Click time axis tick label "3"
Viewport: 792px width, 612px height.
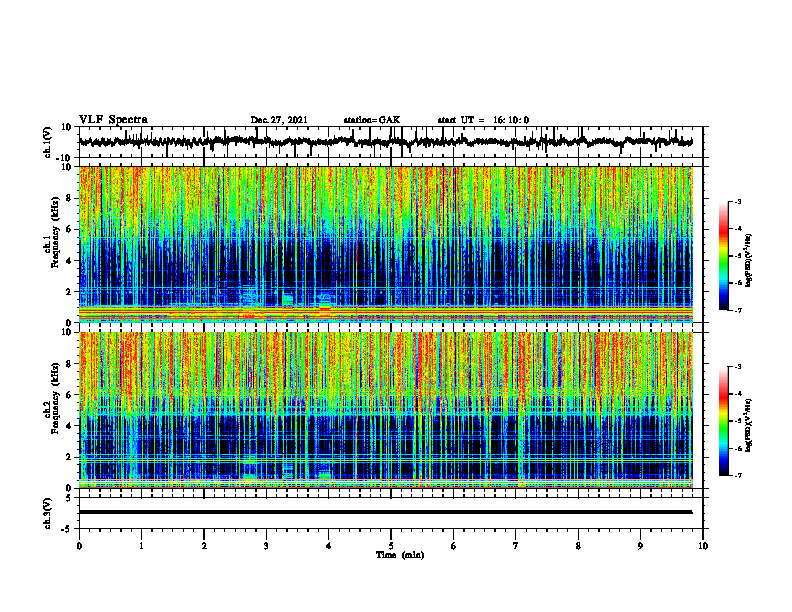pyautogui.click(x=266, y=546)
